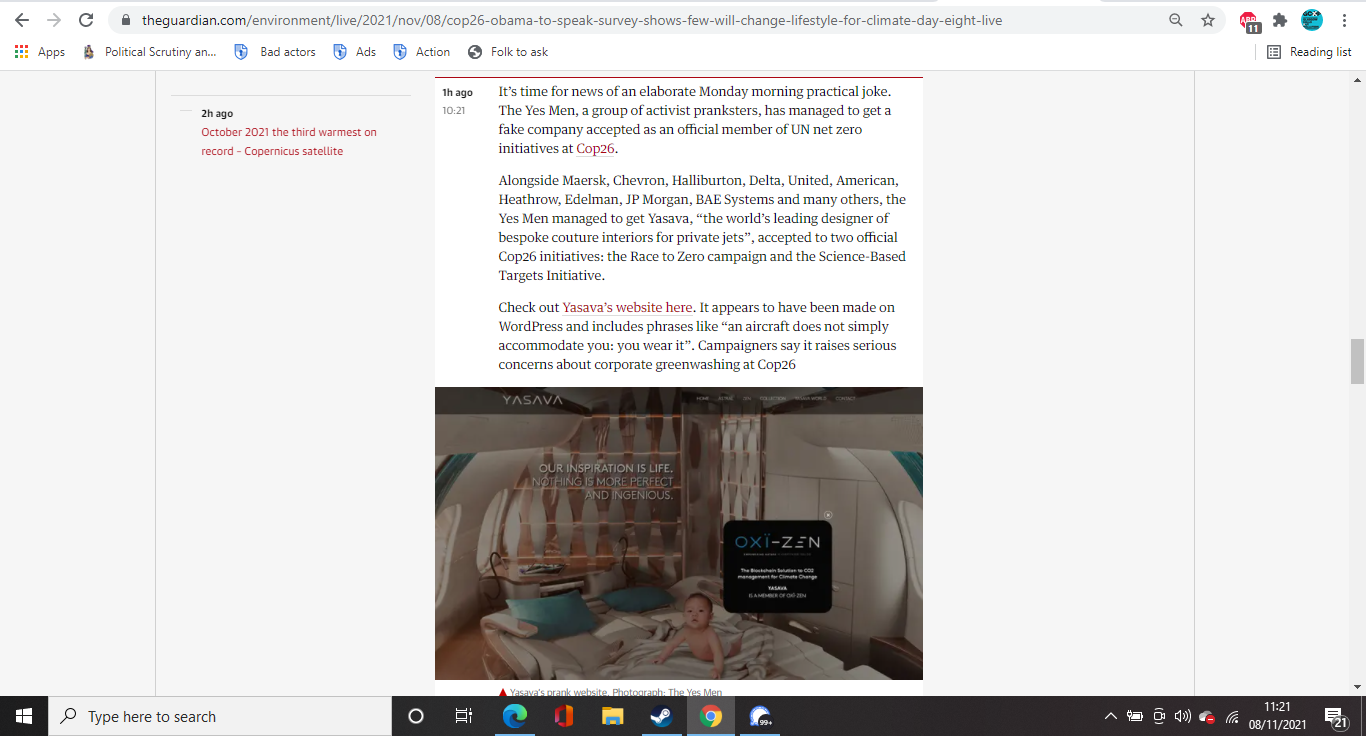
Task: Click the Type here to search box
Action: 220,716
